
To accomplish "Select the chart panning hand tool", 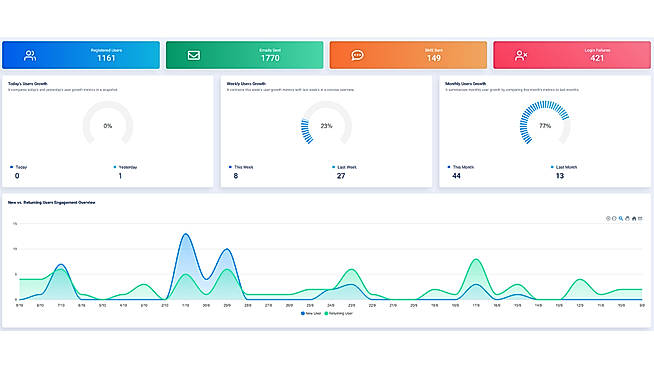I will tap(627, 219).
